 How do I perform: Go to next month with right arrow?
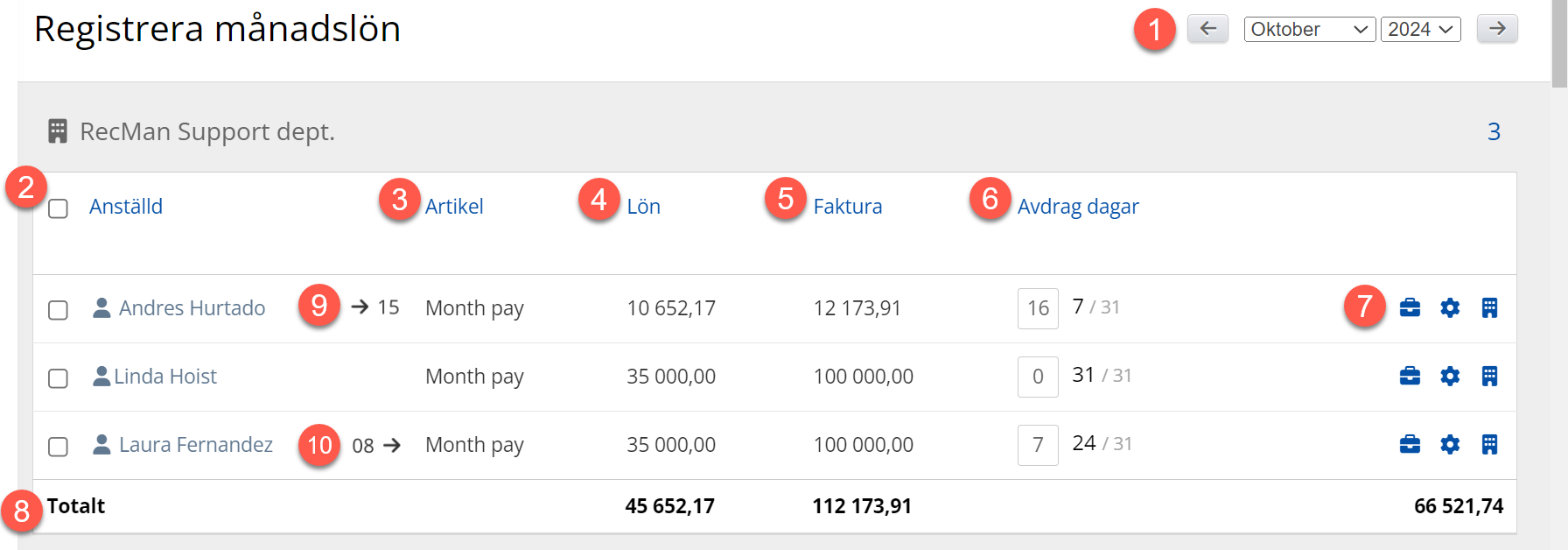1496,29
